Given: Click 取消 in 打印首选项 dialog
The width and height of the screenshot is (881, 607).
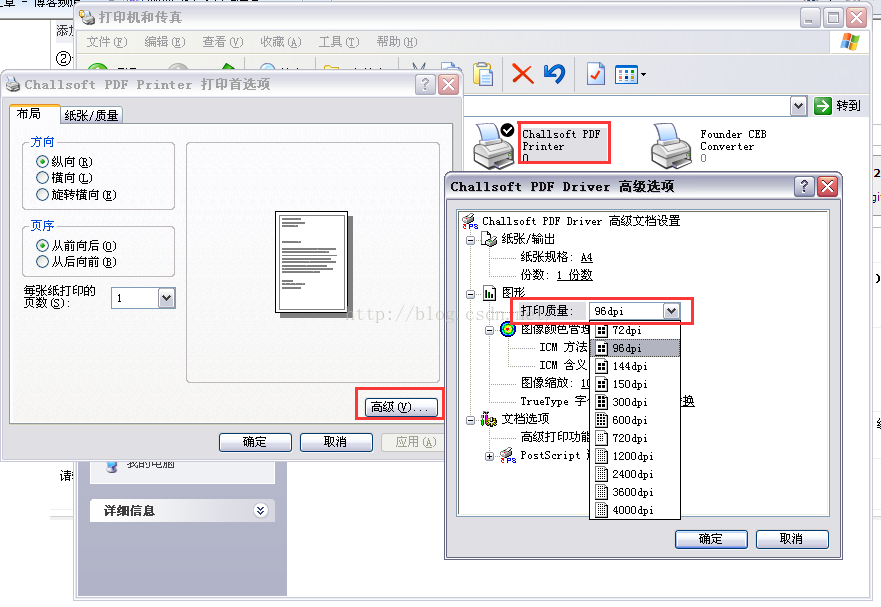Looking at the screenshot, I should (336, 442).
